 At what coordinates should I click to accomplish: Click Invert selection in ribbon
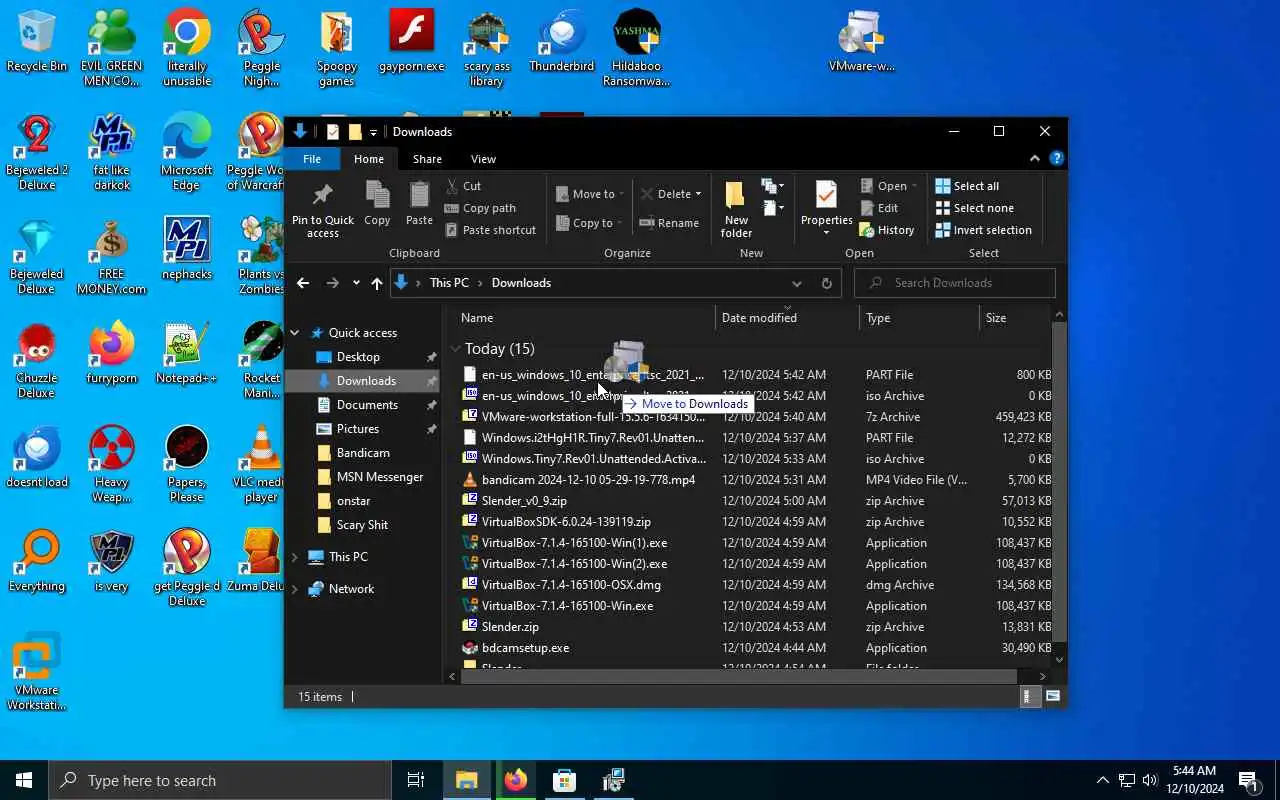click(983, 230)
